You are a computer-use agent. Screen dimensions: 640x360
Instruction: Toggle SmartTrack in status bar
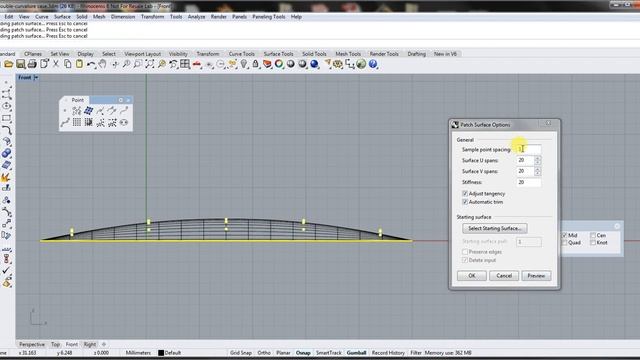328,353
